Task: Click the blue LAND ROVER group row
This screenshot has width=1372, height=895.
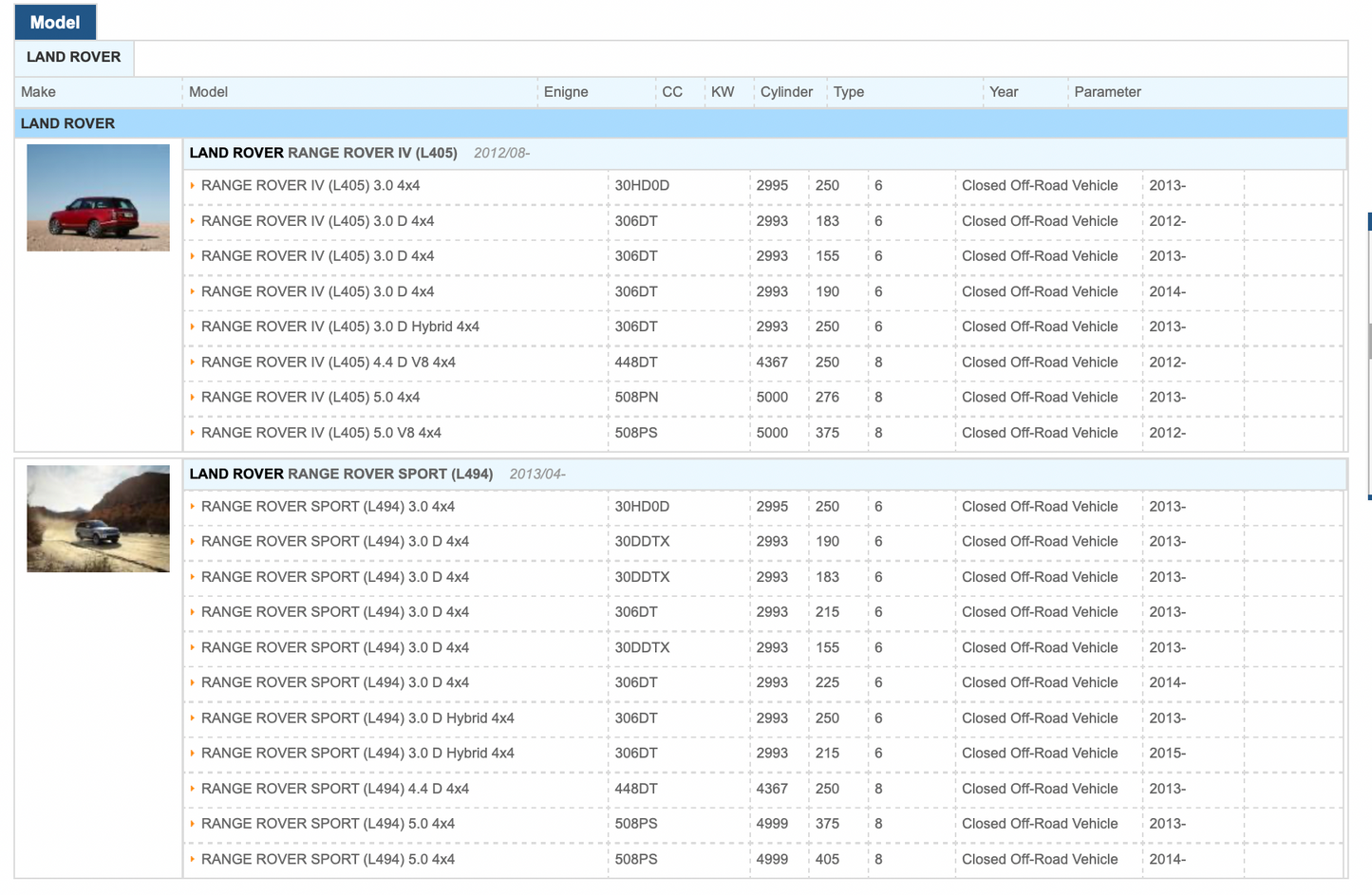Action: pos(680,123)
